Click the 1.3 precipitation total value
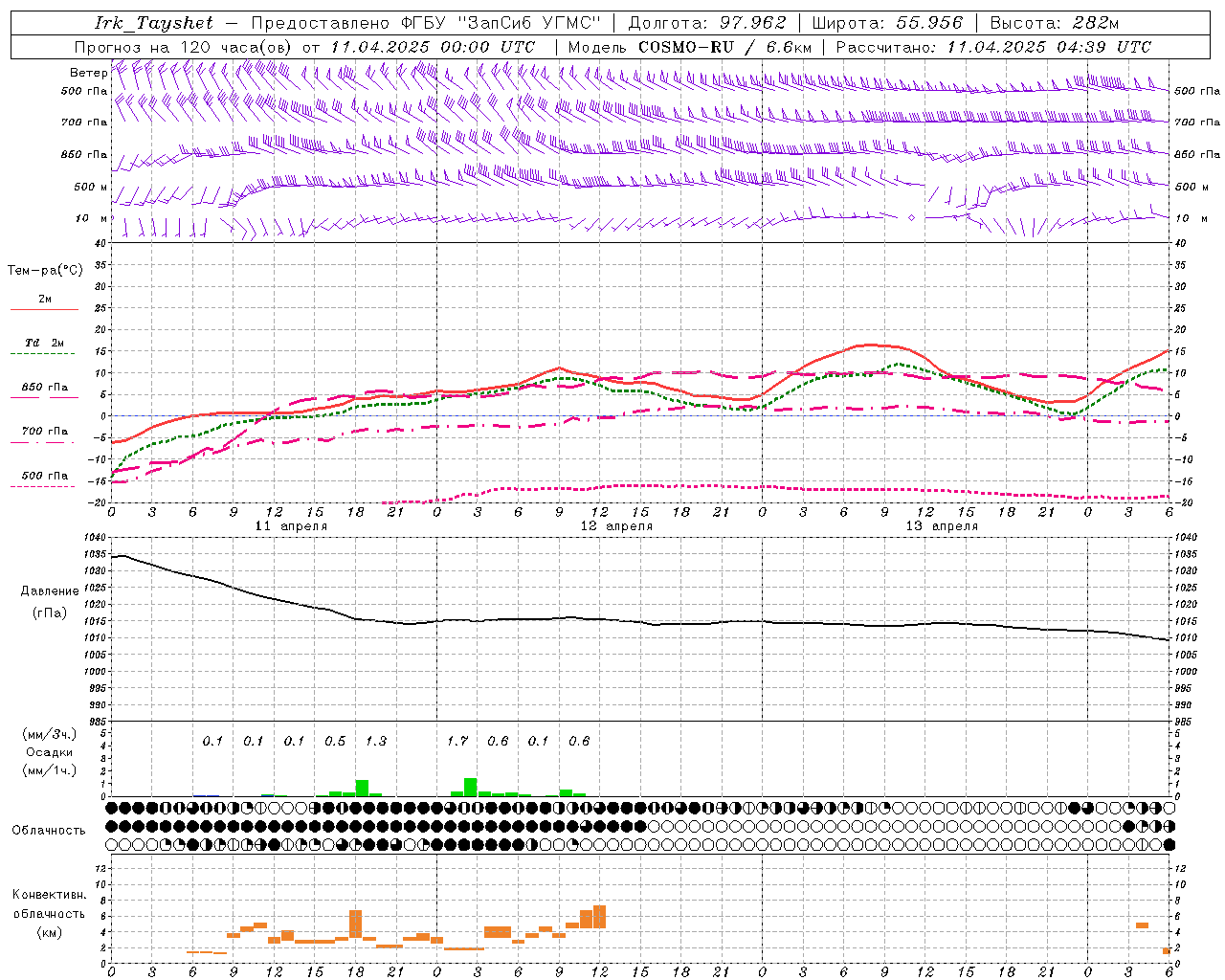The width and height of the screenshot is (1225, 980). tap(376, 742)
